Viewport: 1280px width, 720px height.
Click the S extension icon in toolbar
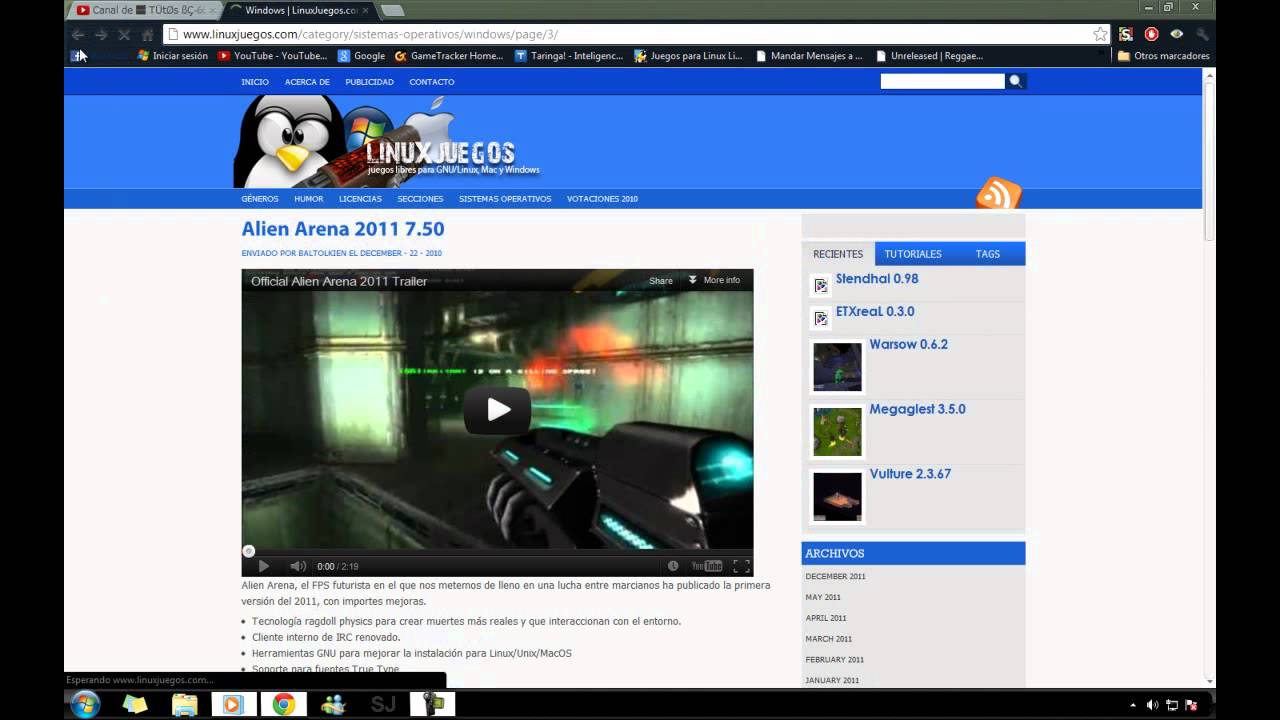click(x=1126, y=34)
